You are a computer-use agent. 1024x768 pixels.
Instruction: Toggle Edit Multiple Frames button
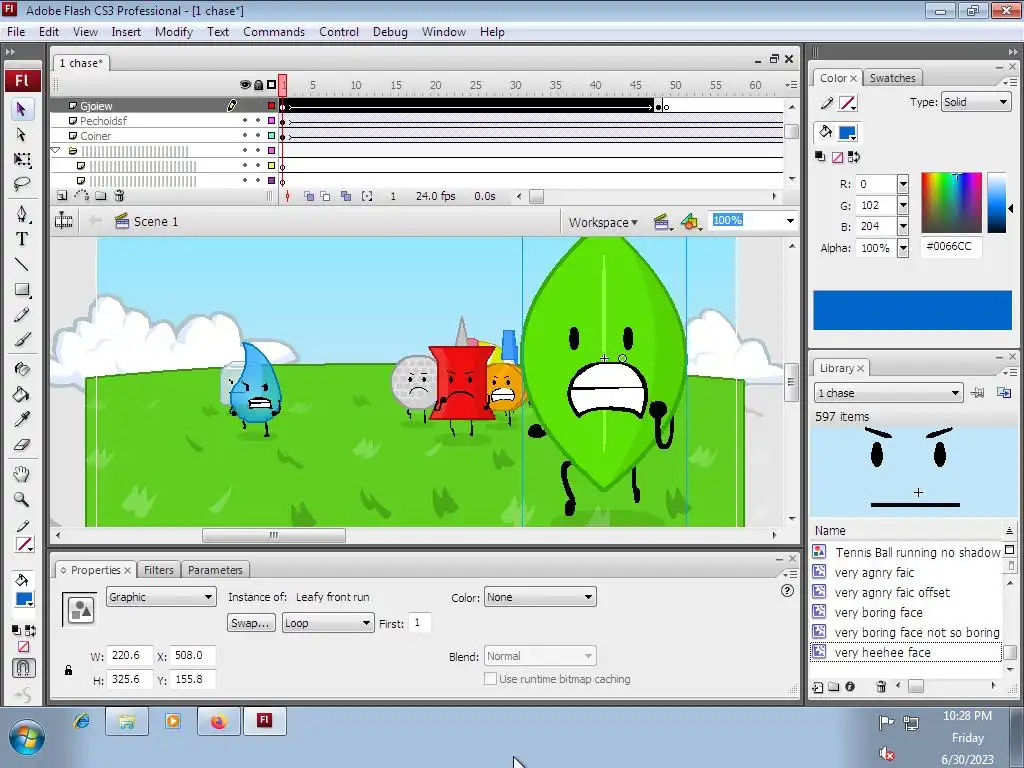pyautogui.click(x=346, y=197)
